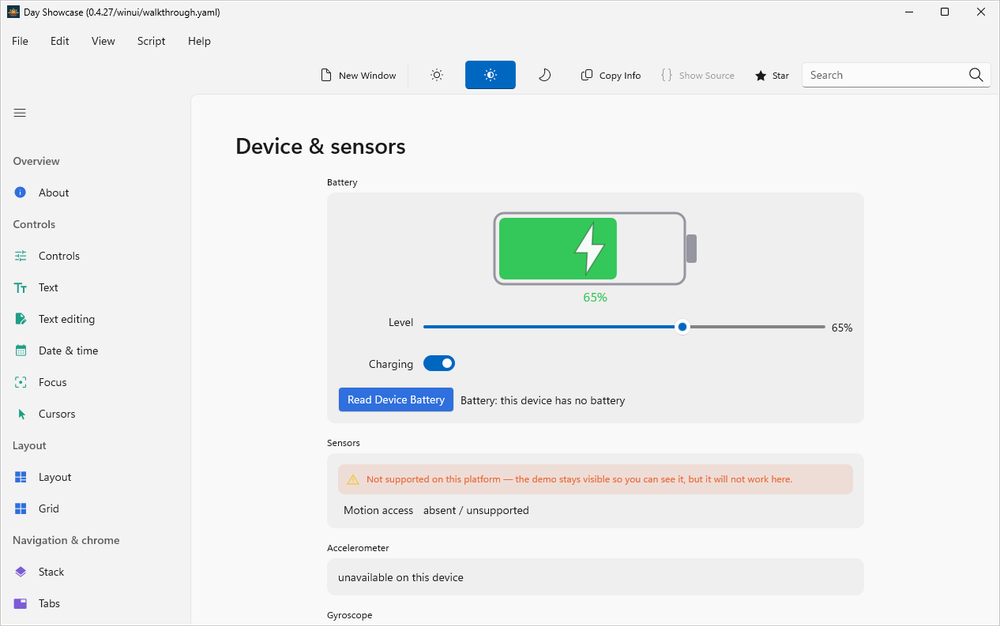The image size is (1000, 626).
Task: Click the 'Device & sensors' page heading
Action: 321,147
